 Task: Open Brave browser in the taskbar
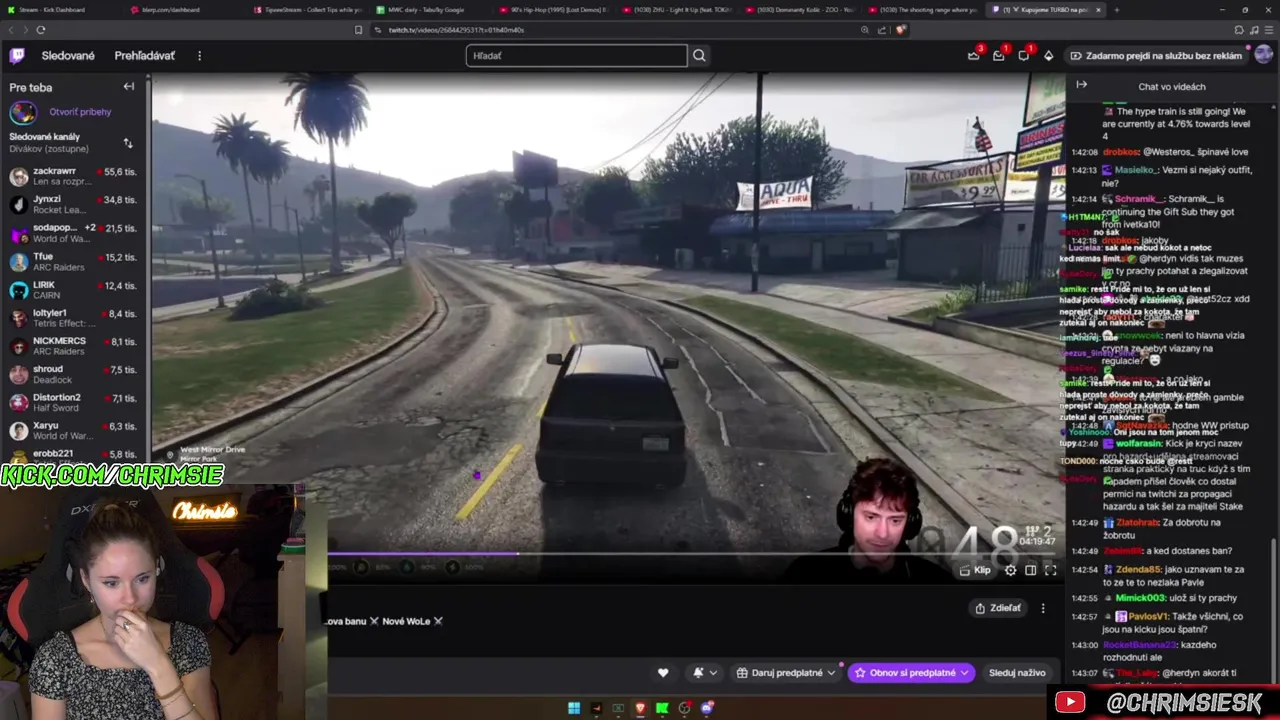click(x=640, y=708)
